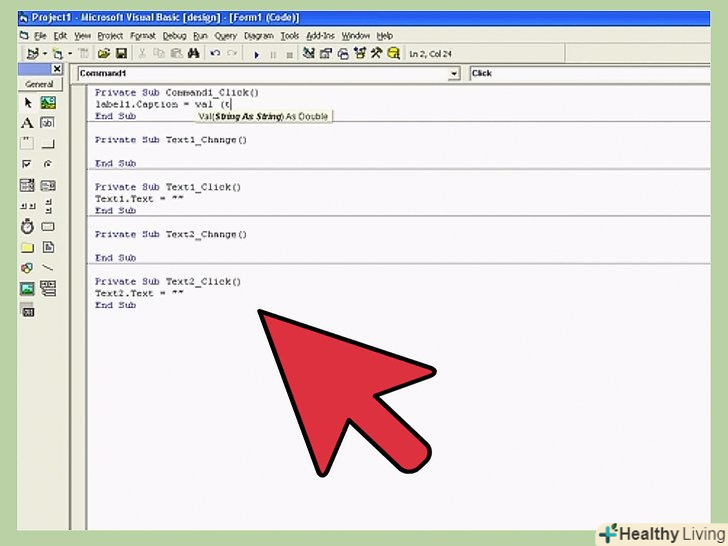The image size is (728, 546).
Task: Open the Properties Window icon
Action: pyautogui.click(x=325, y=53)
